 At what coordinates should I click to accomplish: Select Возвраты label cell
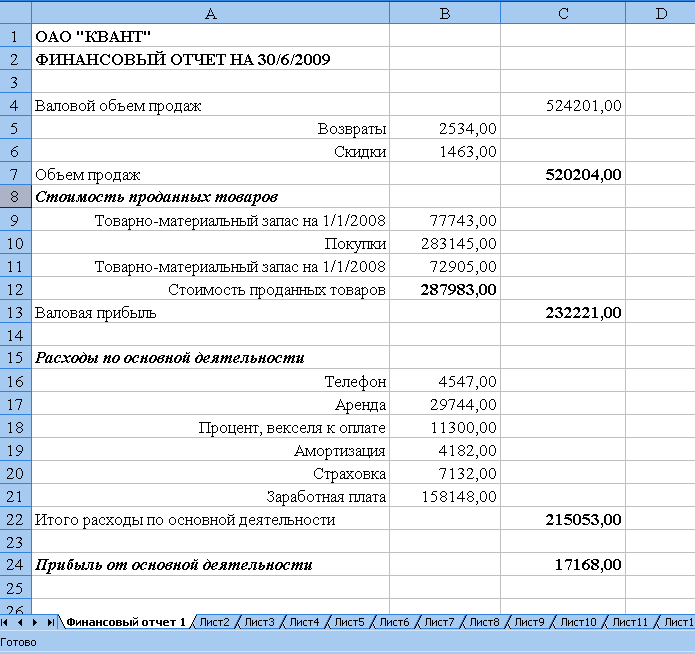[211, 128]
